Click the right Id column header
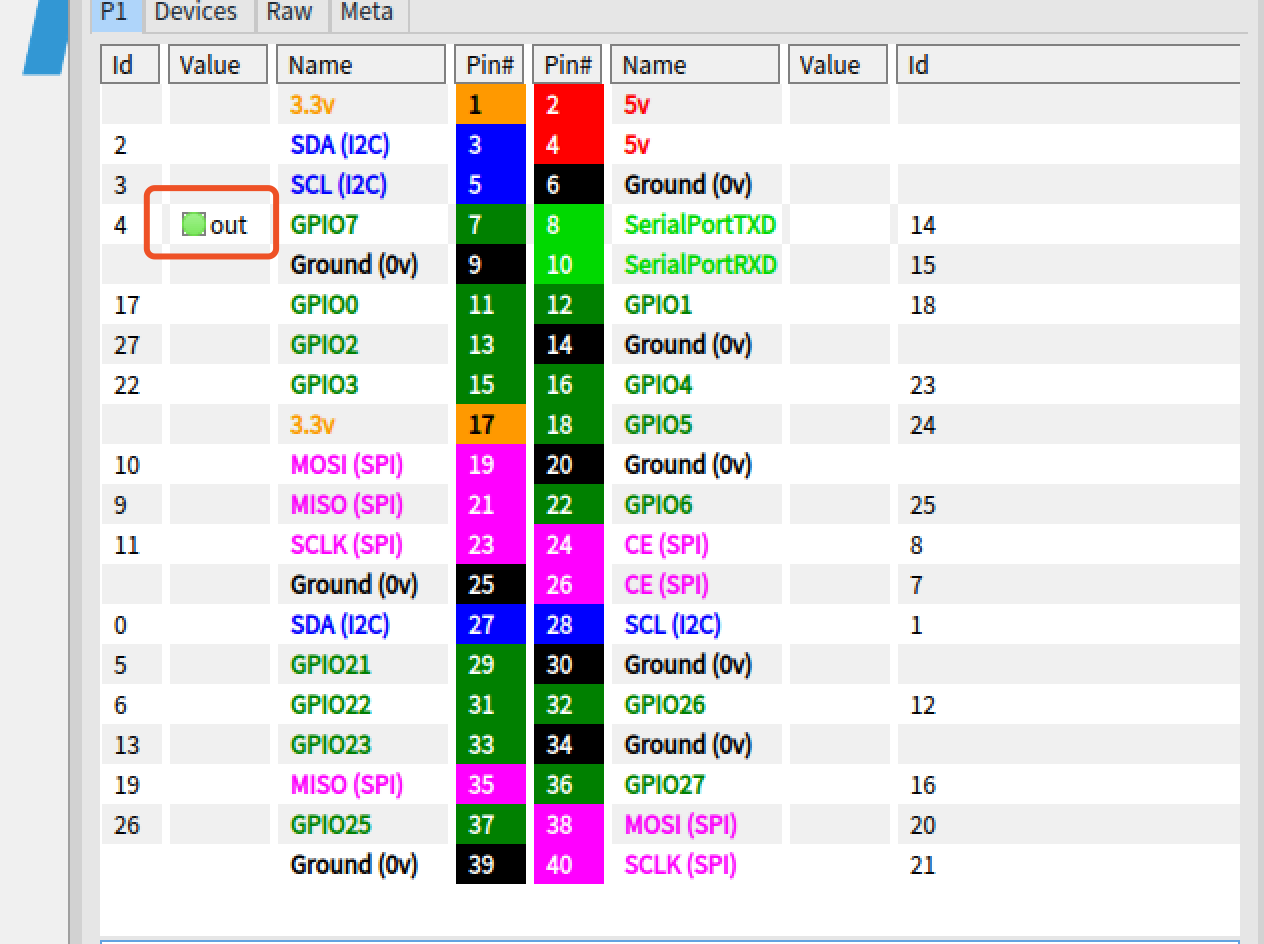 click(1069, 65)
